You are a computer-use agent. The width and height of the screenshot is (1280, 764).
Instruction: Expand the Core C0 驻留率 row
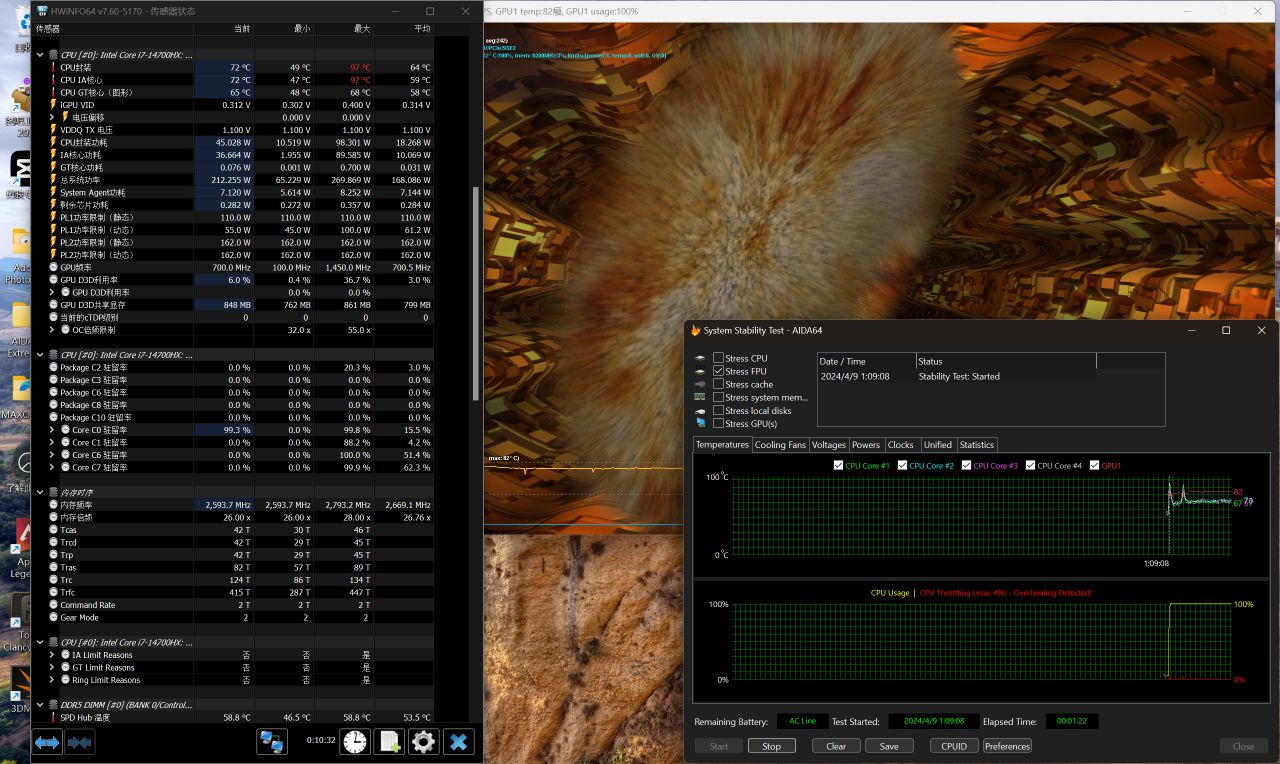tap(52, 430)
